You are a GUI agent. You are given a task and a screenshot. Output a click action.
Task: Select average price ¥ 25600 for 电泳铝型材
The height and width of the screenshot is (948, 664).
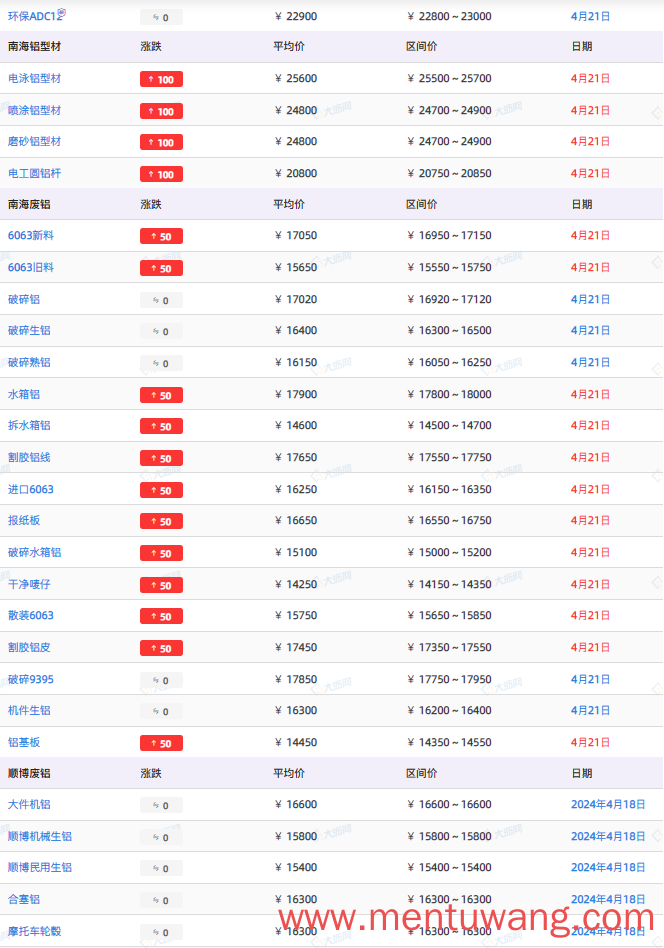[x=296, y=79]
